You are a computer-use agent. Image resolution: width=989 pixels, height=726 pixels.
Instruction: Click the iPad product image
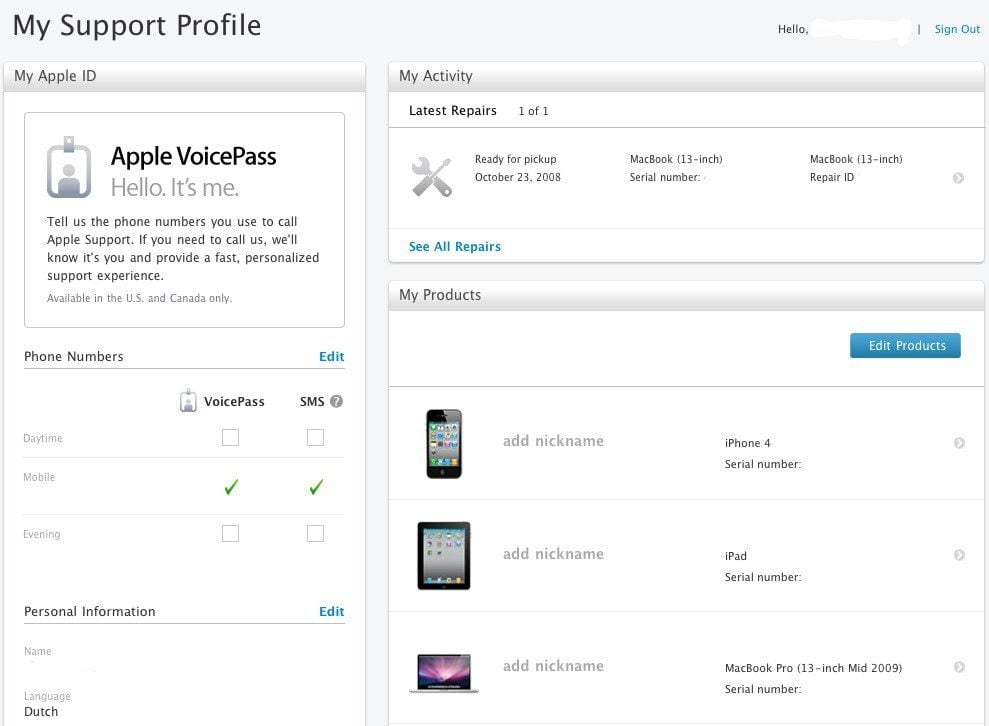(444, 555)
